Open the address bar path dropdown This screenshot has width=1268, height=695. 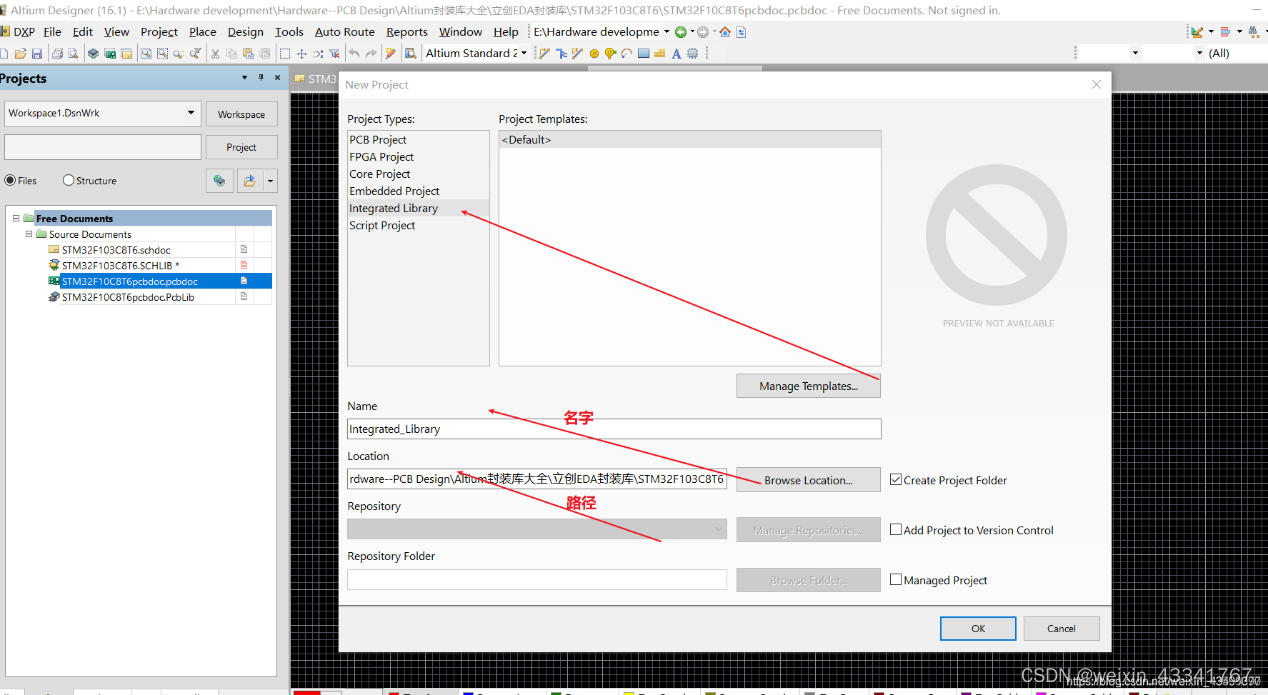click(x=666, y=32)
